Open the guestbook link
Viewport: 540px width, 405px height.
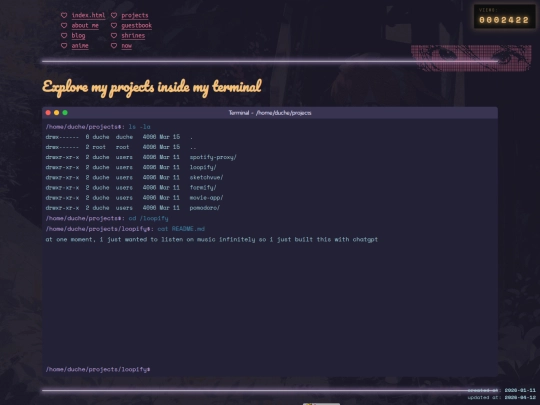pyautogui.click(x=136, y=25)
